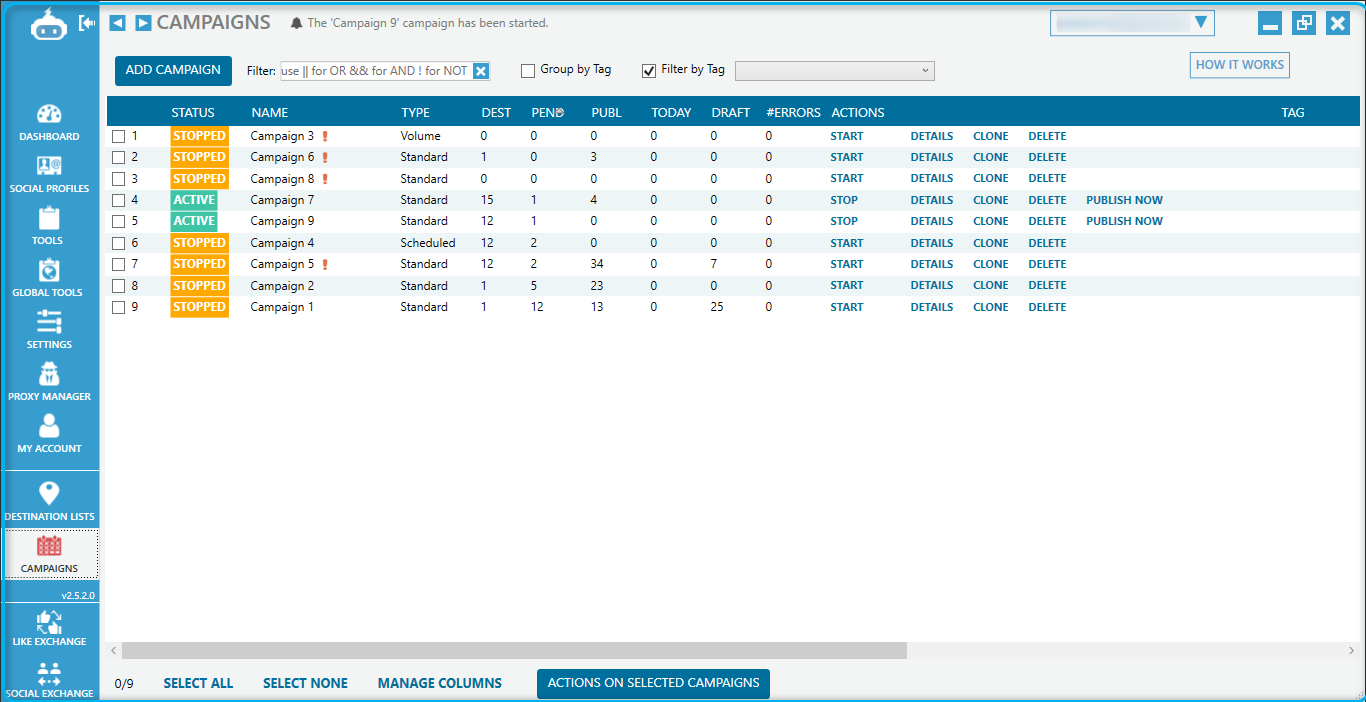Click the Add Campaign button
Screen dimensions: 1366x702
pyautogui.click(x=173, y=71)
